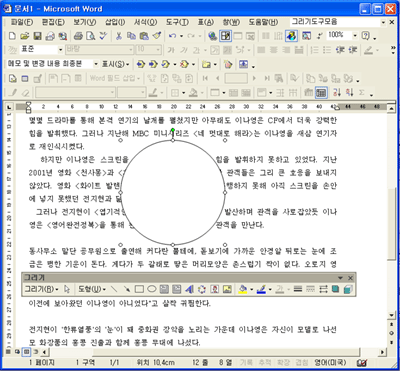Cut selection with scissors icon
Viewport: 400px width, 371px height.
[x=118, y=36]
